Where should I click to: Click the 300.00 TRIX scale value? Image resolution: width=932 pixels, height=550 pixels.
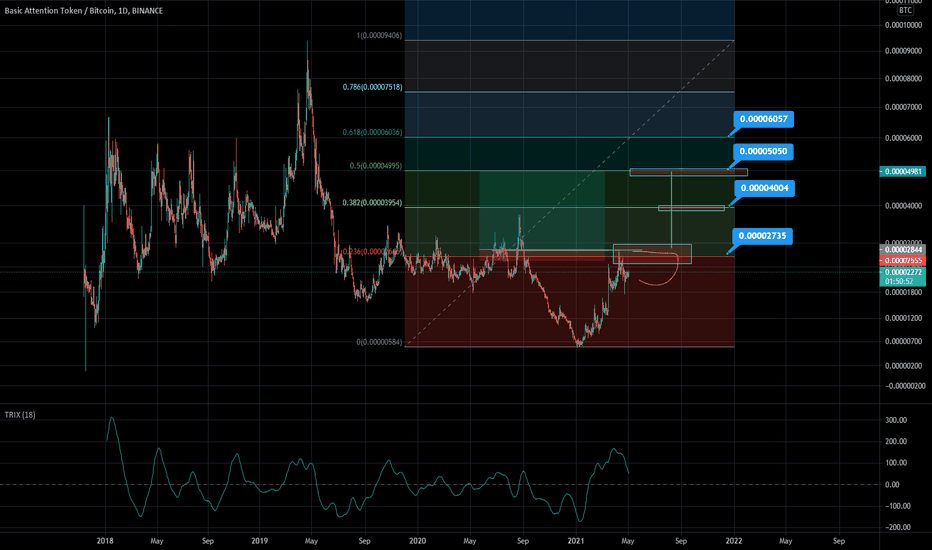[x=896, y=420]
